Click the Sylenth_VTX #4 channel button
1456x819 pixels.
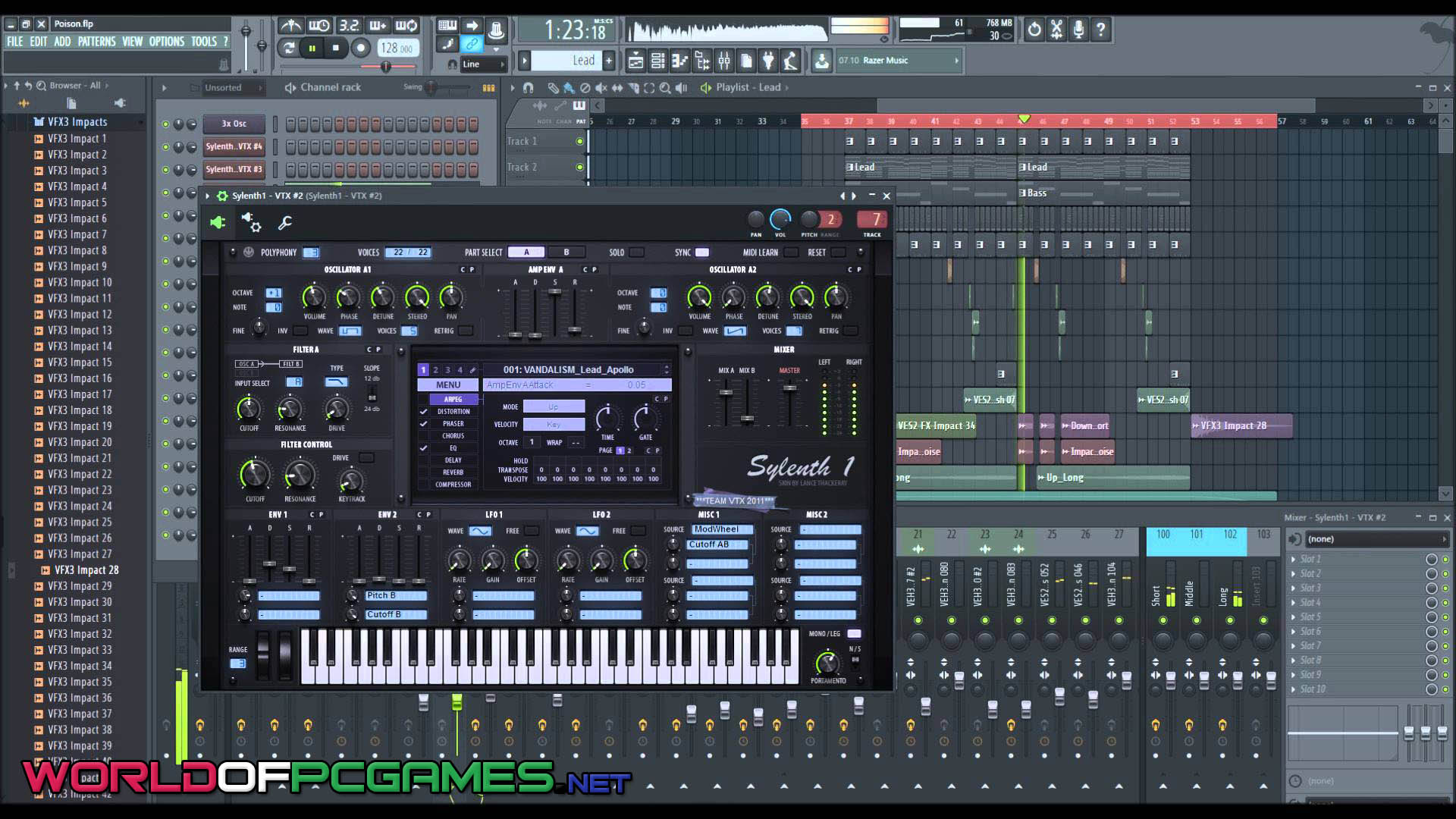click(x=234, y=146)
